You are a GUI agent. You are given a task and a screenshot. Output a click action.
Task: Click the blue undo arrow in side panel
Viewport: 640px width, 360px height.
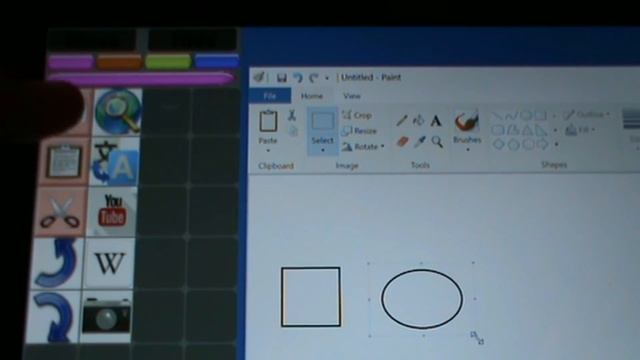click(56, 263)
